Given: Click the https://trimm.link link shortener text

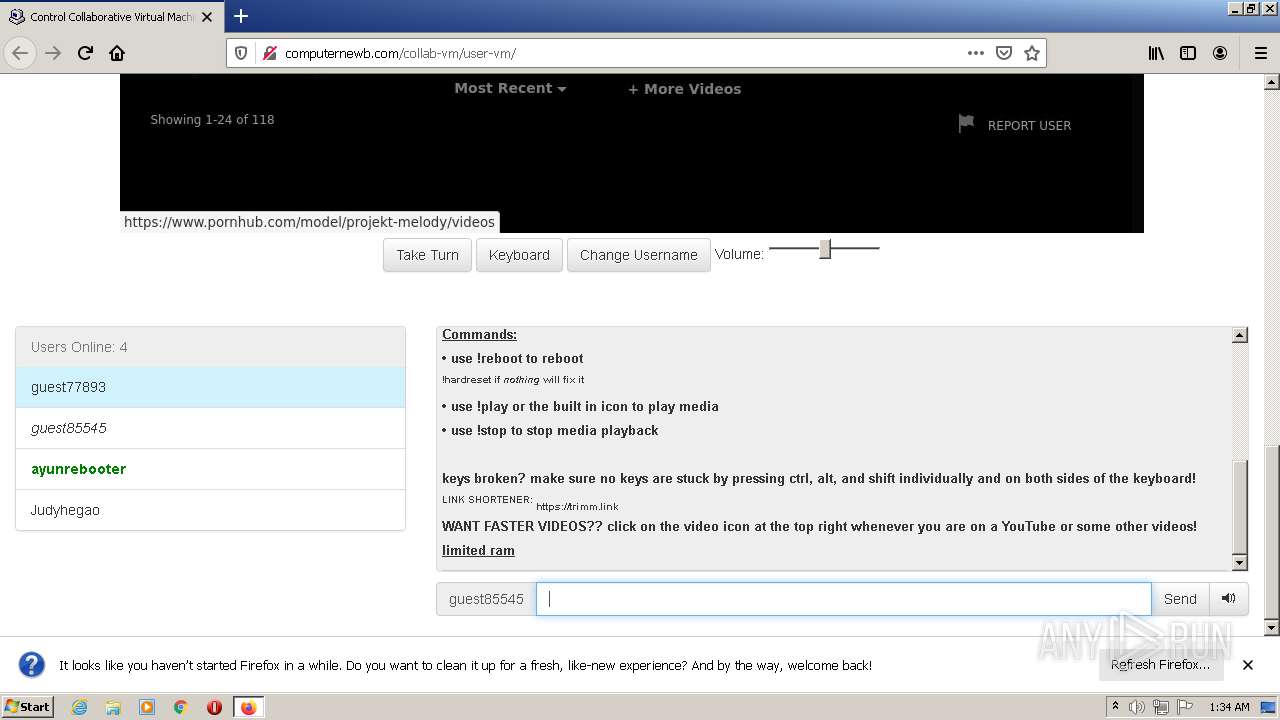Looking at the screenshot, I should pyautogui.click(x=577, y=507).
